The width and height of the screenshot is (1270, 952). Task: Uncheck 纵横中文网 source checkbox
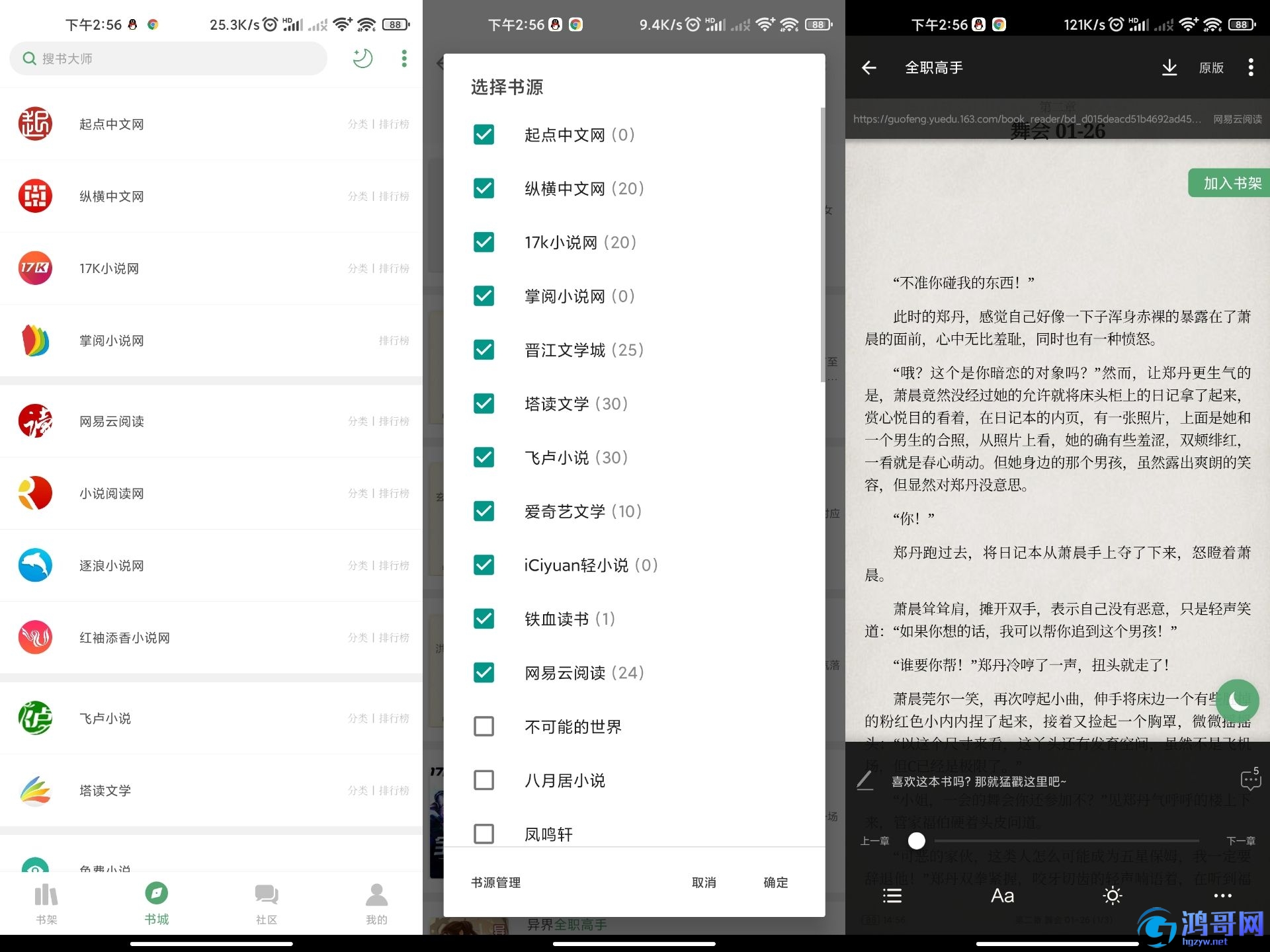tap(484, 188)
